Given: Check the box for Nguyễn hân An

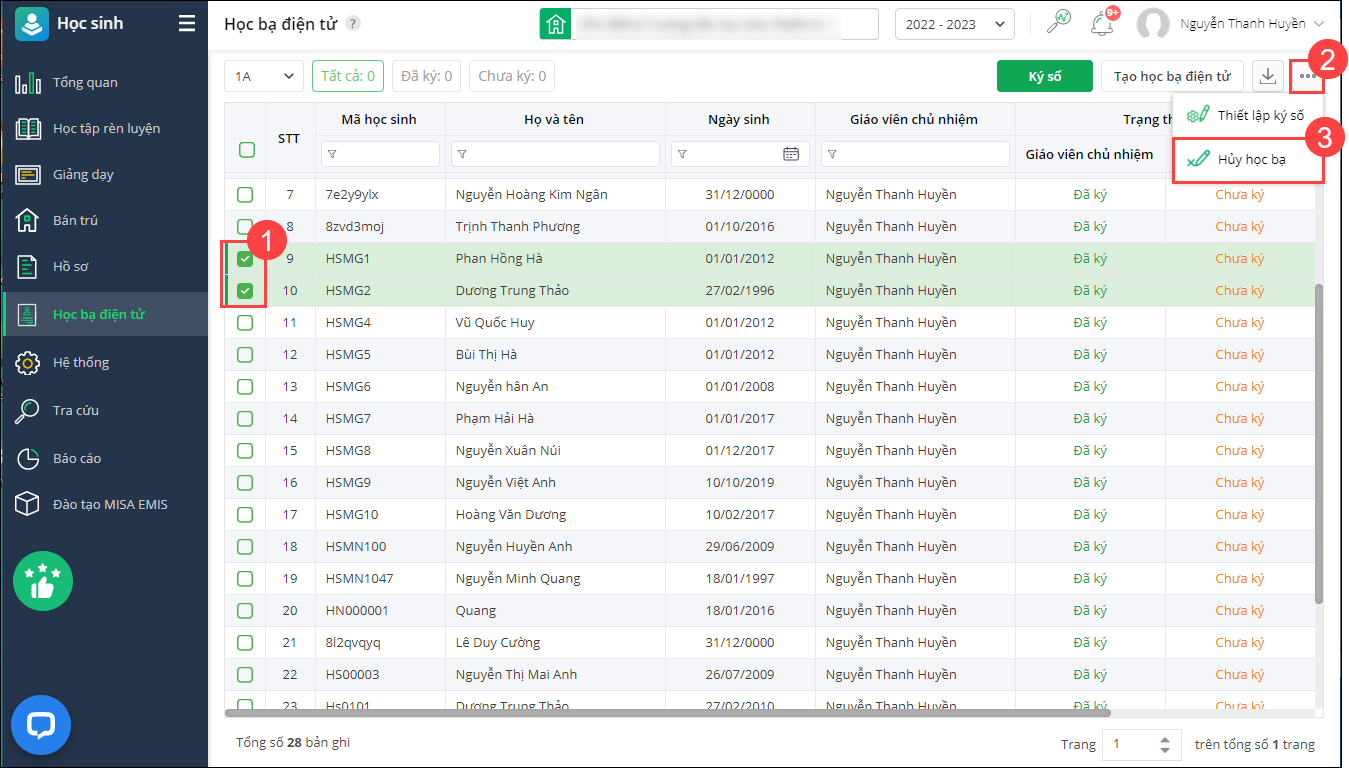Looking at the screenshot, I should tap(245, 386).
